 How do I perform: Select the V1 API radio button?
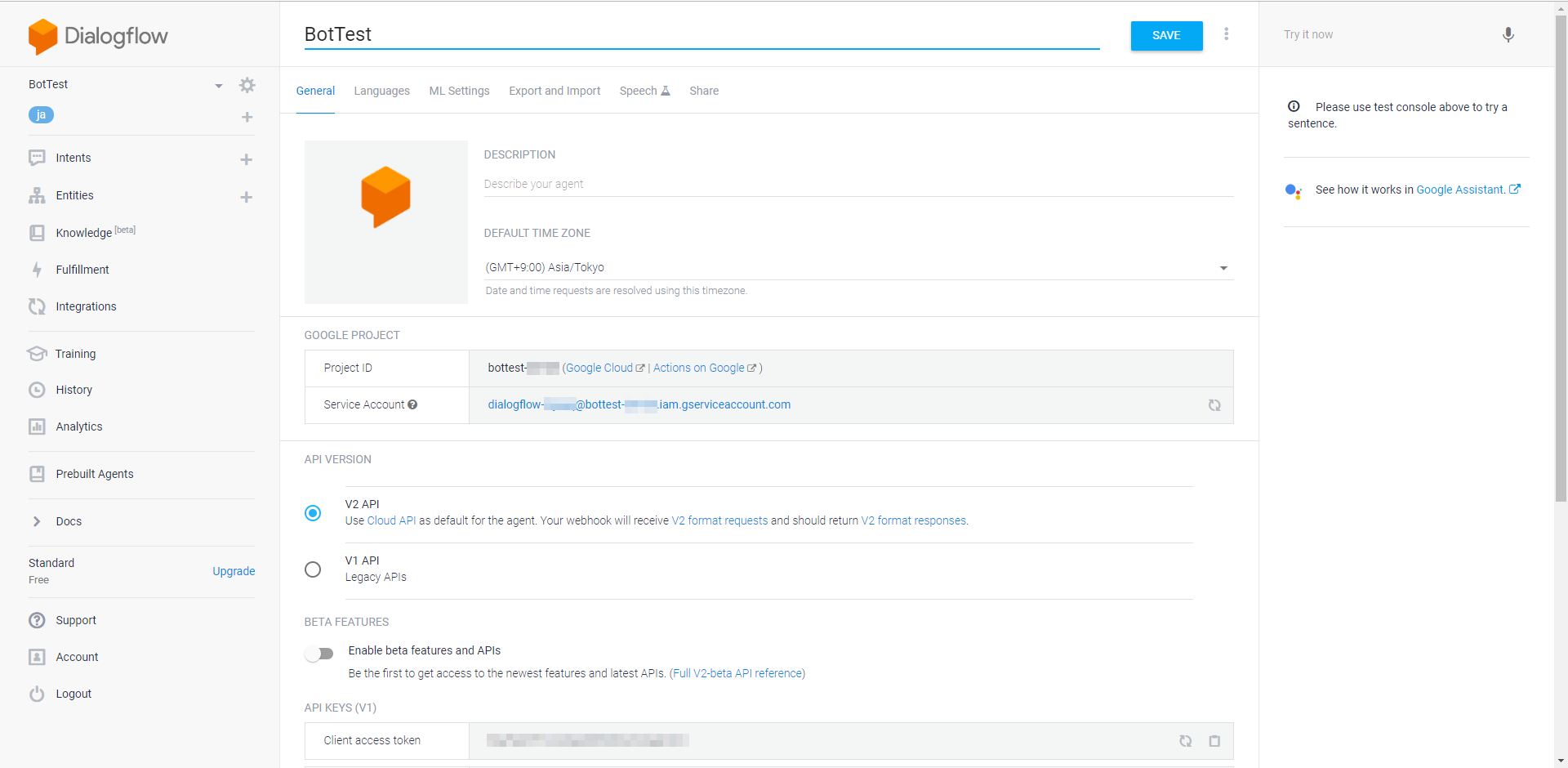pyautogui.click(x=313, y=569)
